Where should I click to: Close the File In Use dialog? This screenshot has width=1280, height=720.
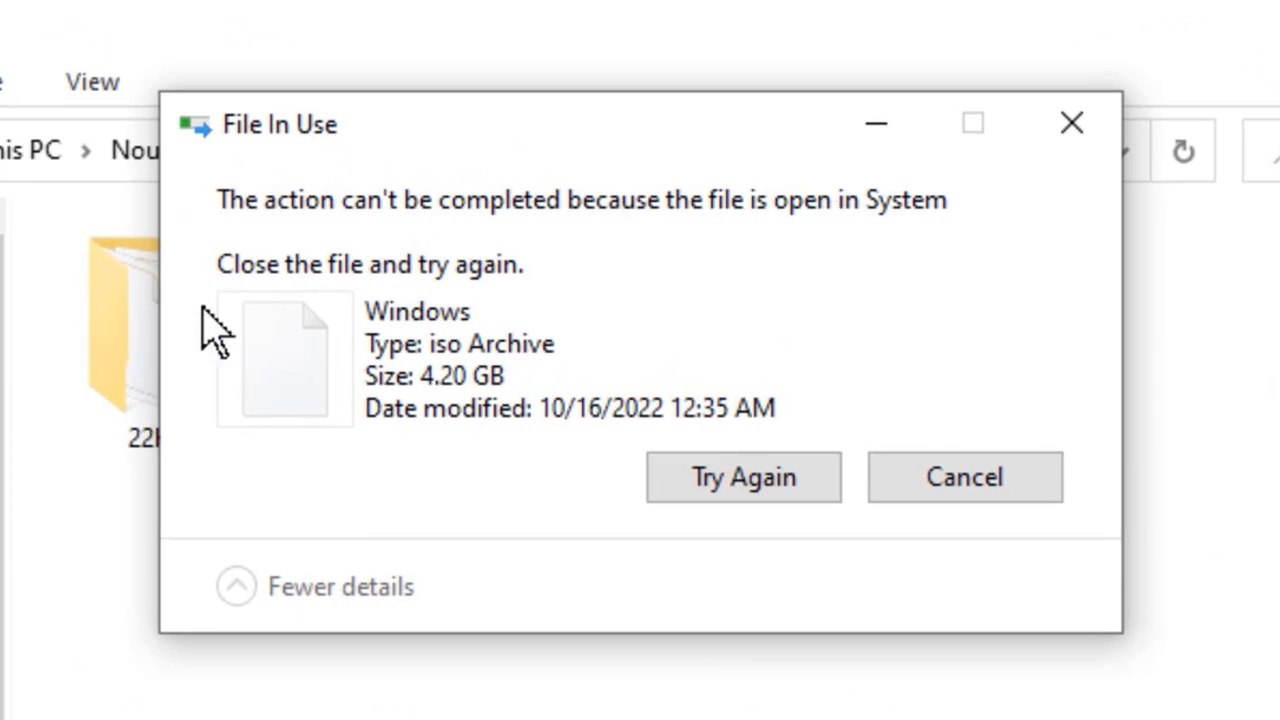coord(1072,124)
